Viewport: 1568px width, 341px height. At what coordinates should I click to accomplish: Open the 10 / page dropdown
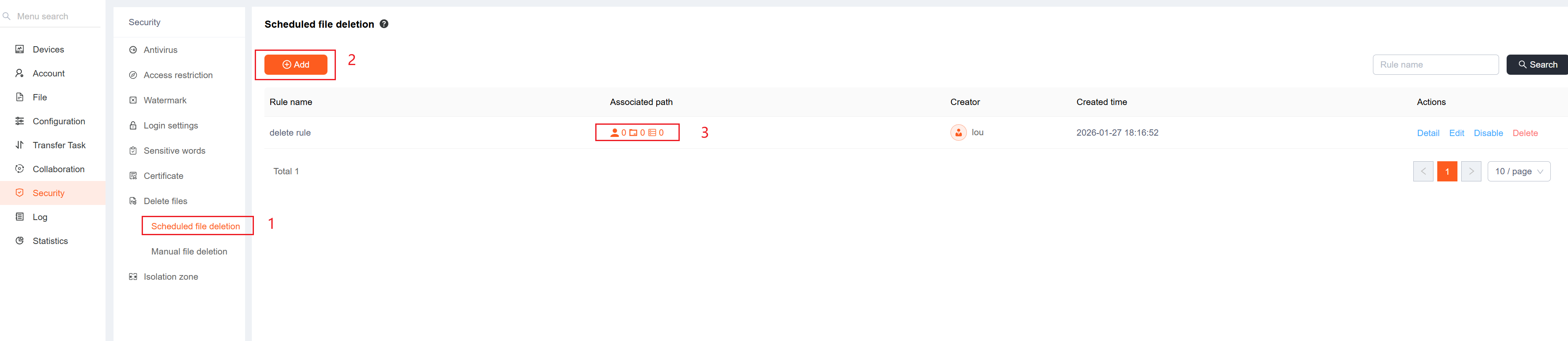[x=1518, y=171]
